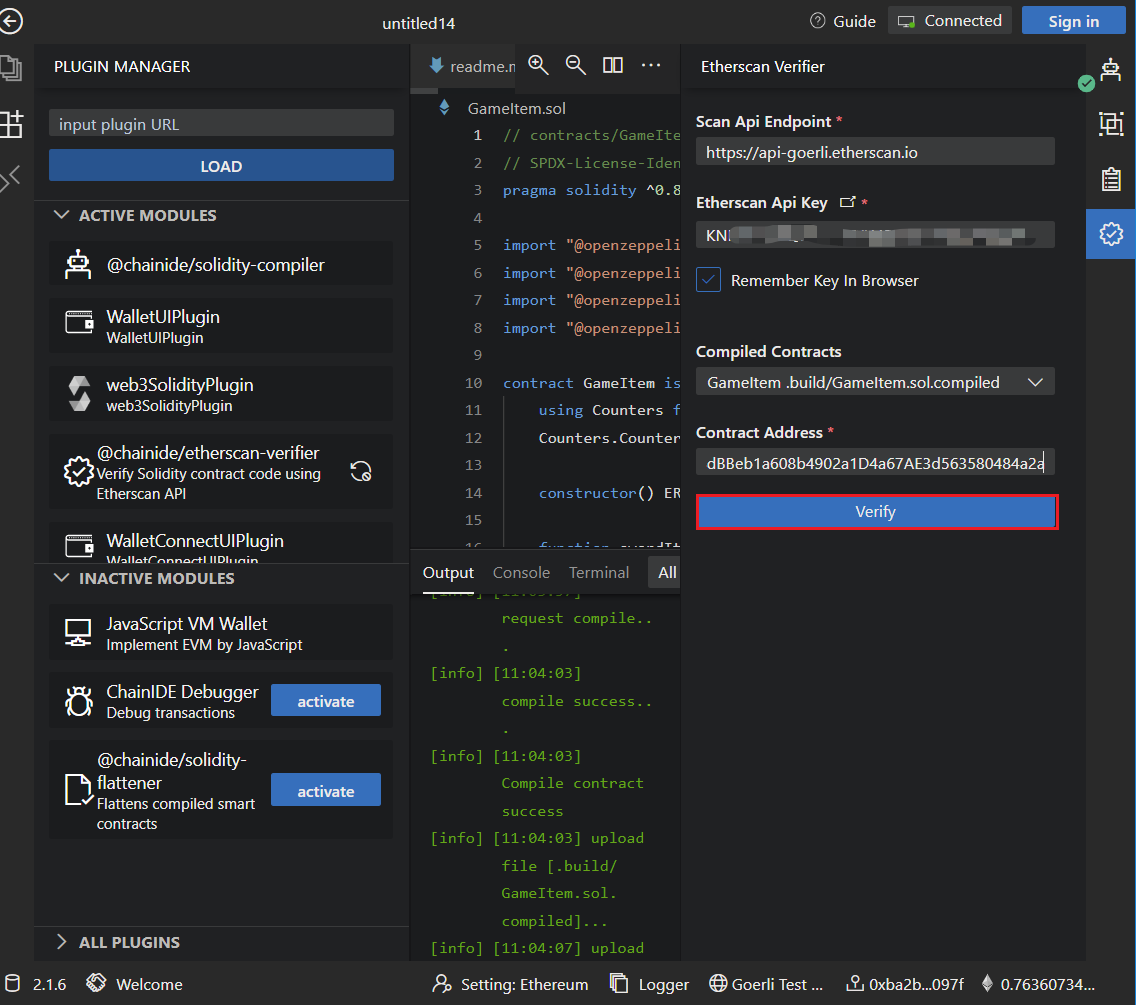Switch to the Console tab
Screen dimensions: 1136x1005
tap(521, 573)
